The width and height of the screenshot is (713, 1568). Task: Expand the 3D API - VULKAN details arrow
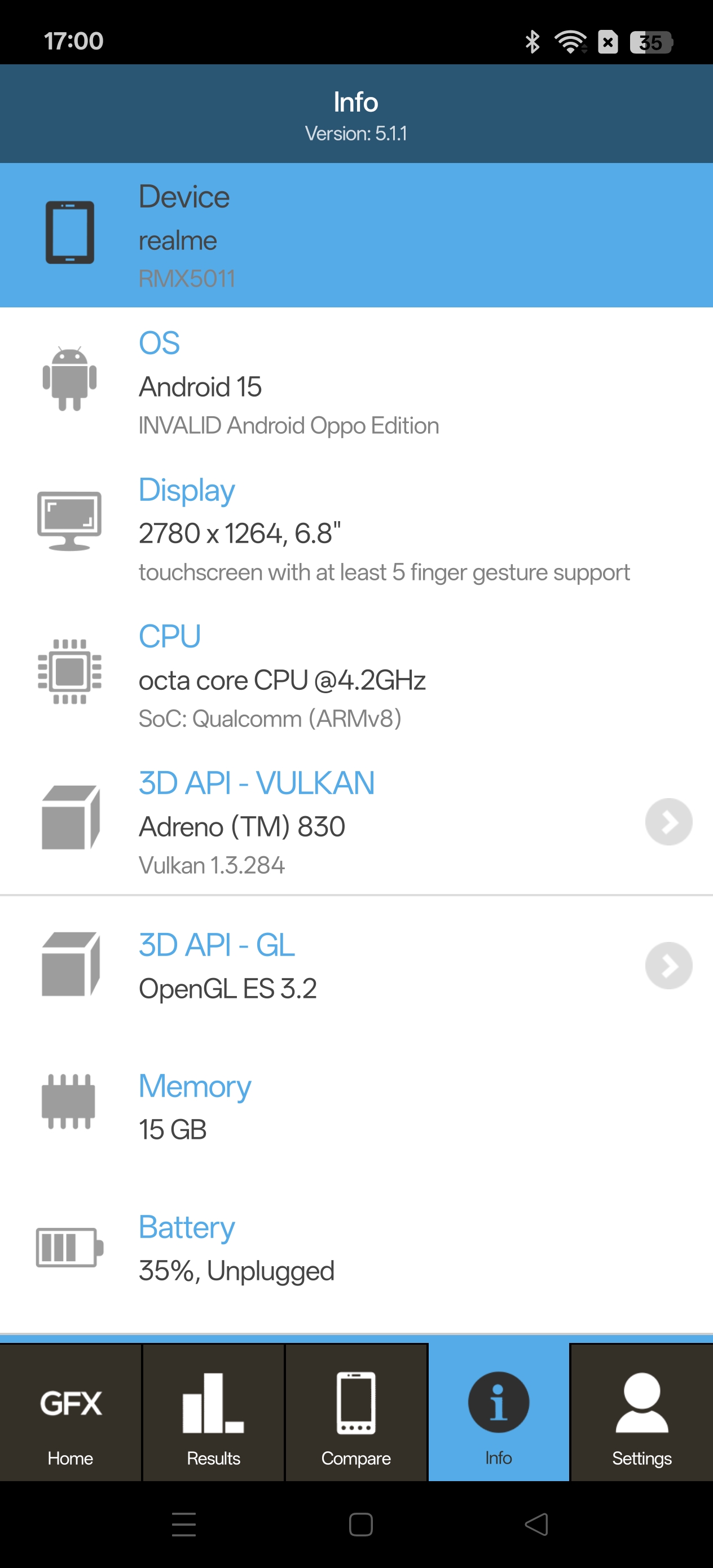(x=668, y=822)
